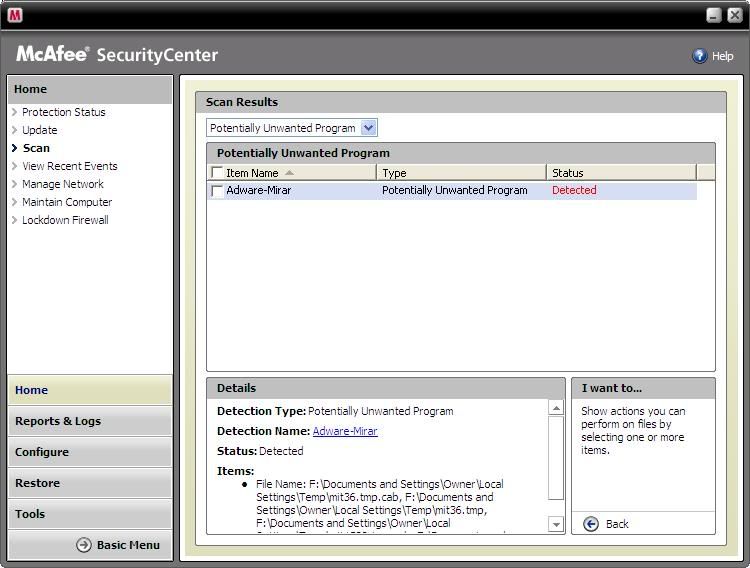Viewport: 750px width, 568px height.
Task: Click the Help text link
Action: (x=722, y=56)
